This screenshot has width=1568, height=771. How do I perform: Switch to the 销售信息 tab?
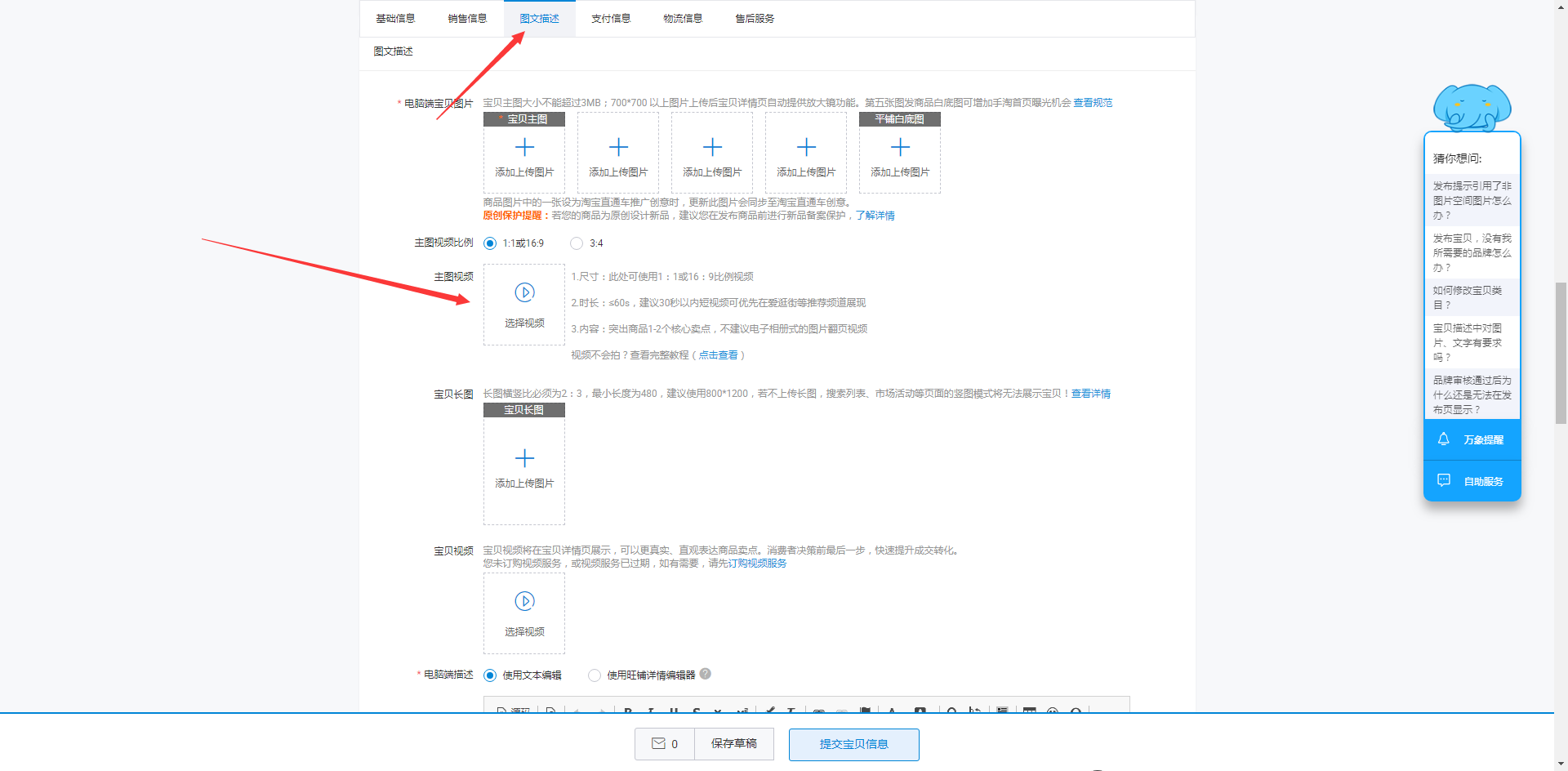(x=467, y=19)
